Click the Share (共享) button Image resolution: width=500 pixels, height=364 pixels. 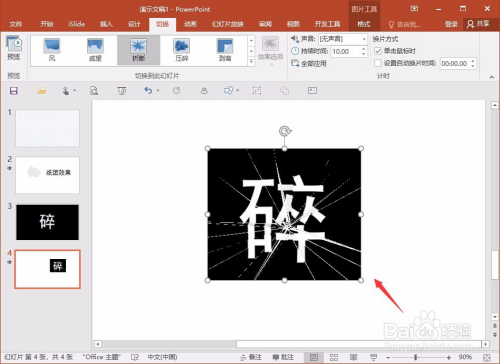pos(479,24)
